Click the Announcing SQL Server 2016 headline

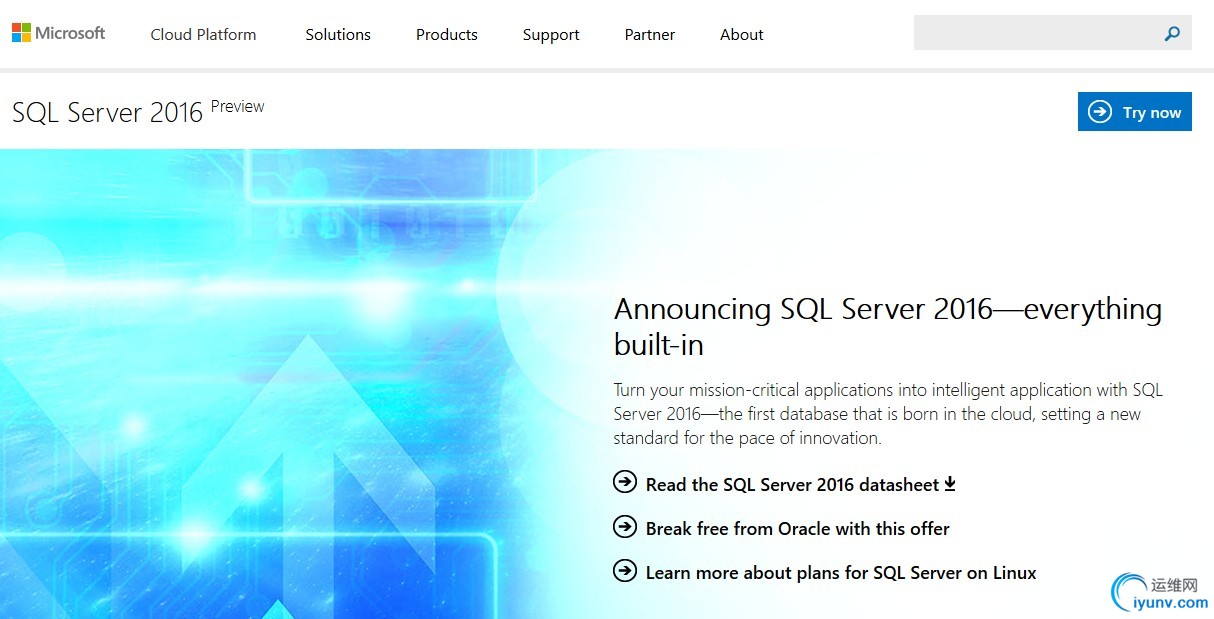(x=888, y=326)
